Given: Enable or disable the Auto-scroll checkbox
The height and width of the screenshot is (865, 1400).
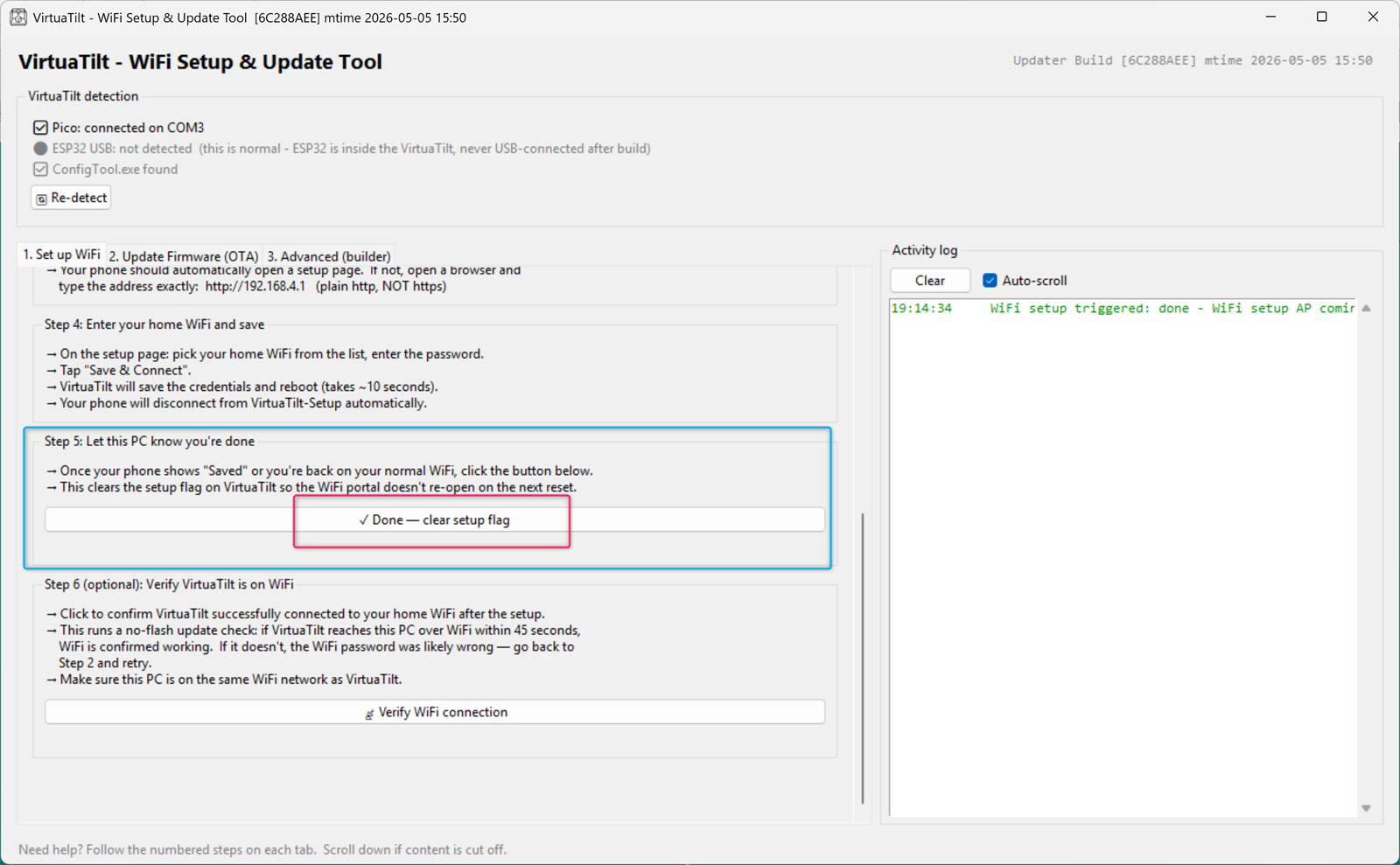Looking at the screenshot, I should 990,281.
